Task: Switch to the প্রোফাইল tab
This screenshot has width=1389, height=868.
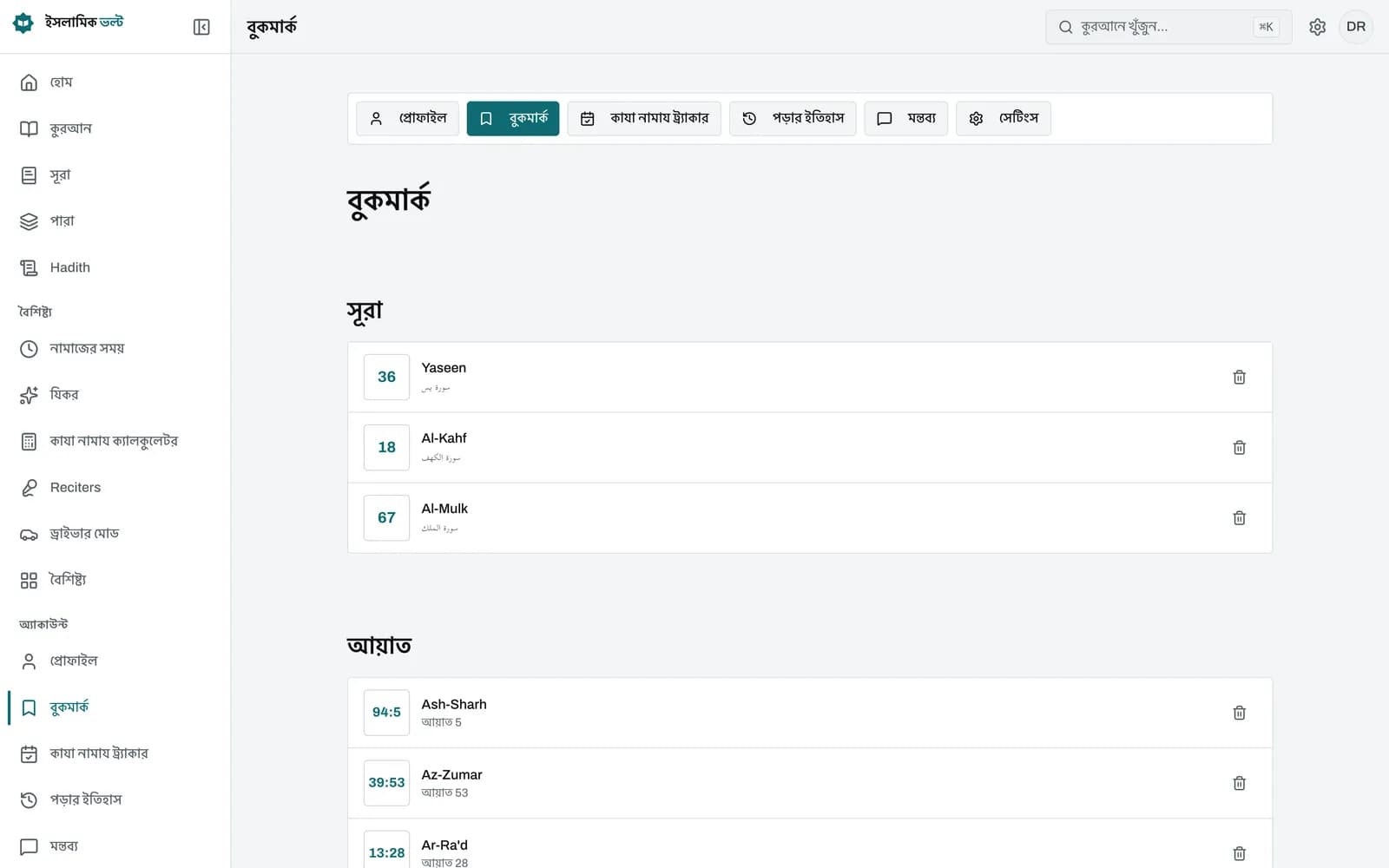Action: coord(407,118)
